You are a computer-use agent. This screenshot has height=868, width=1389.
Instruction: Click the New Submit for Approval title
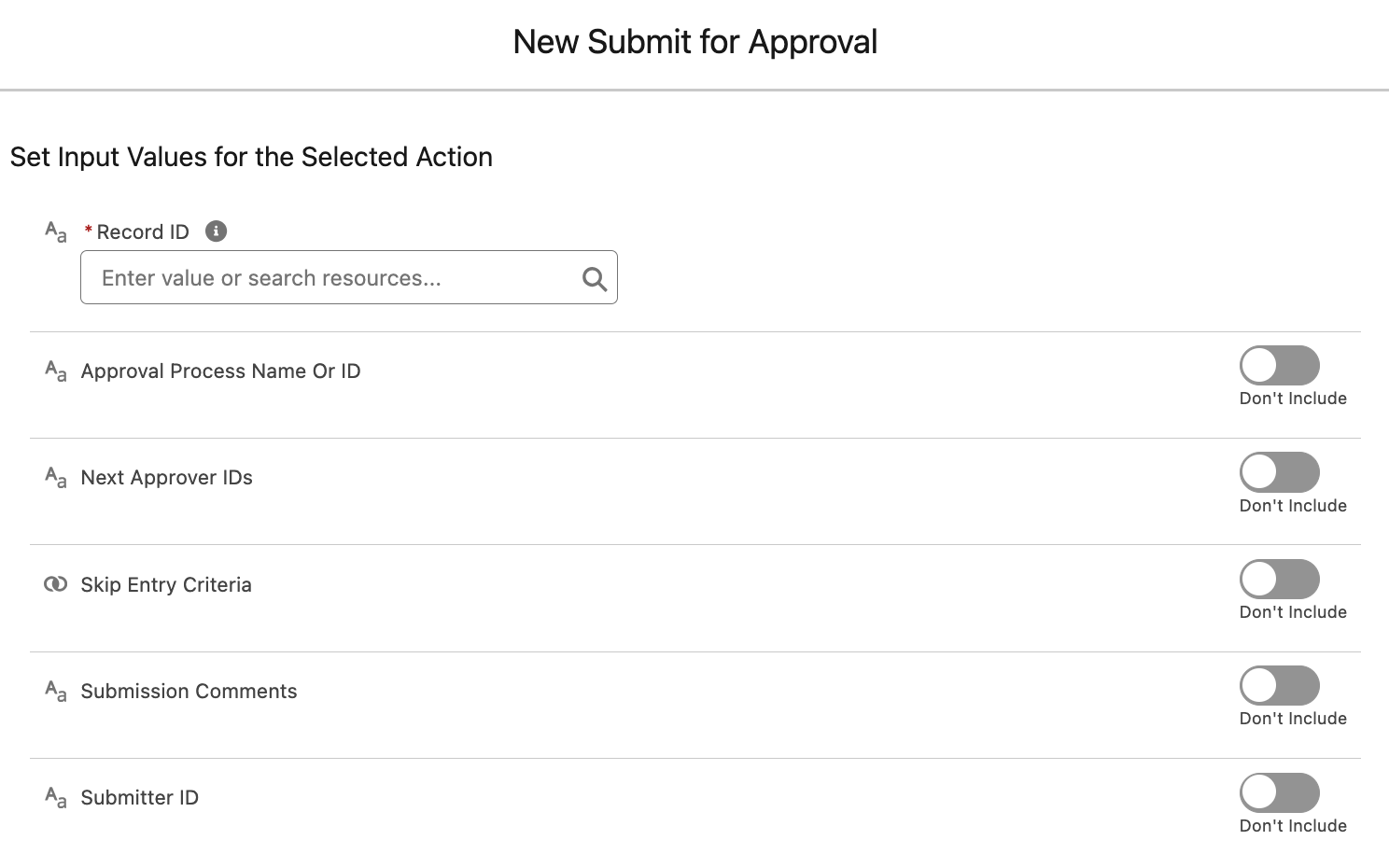tap(694, 41)
